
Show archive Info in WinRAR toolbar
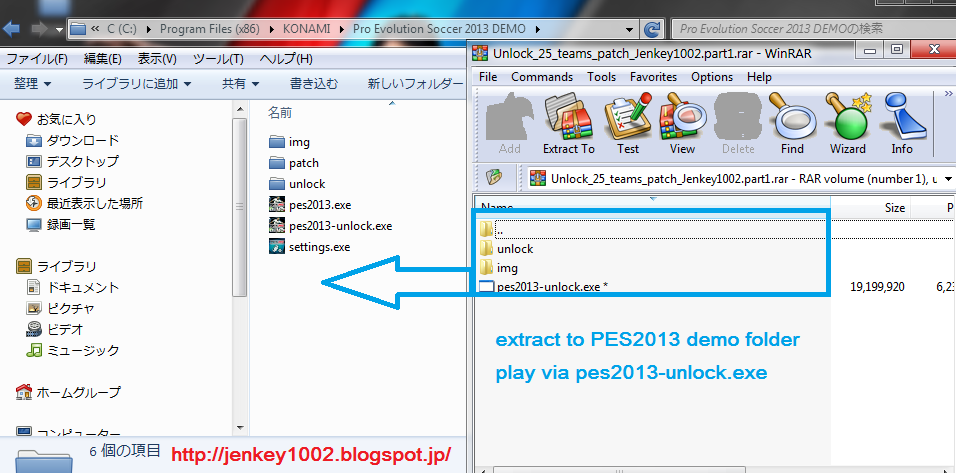coord(902,123)
